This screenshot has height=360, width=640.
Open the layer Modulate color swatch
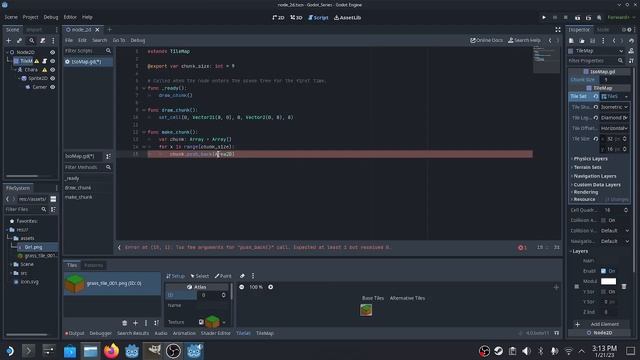pyautogui.click(x=608, y=282)
